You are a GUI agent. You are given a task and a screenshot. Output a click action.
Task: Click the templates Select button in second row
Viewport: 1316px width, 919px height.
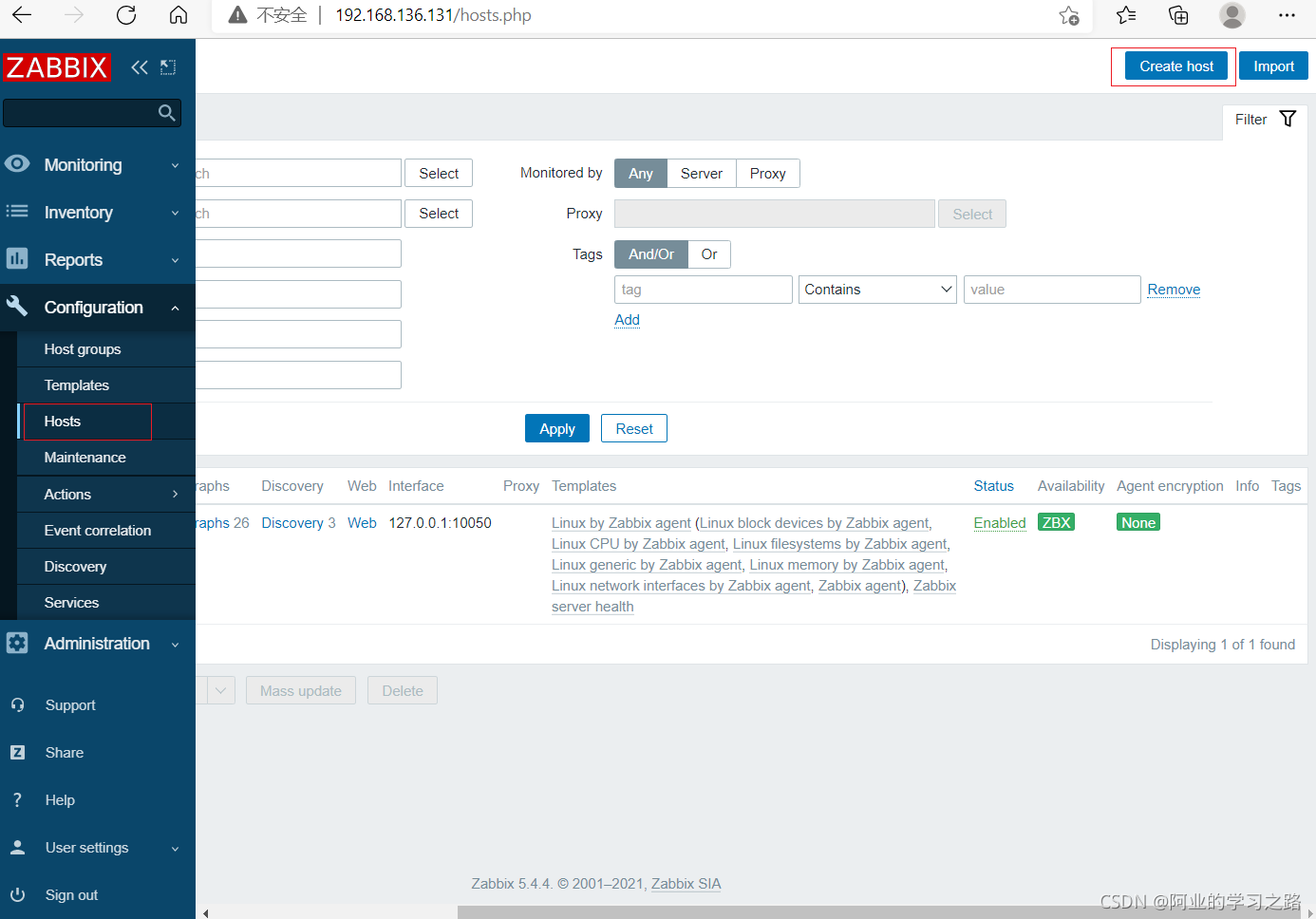(x=439, y=214)
